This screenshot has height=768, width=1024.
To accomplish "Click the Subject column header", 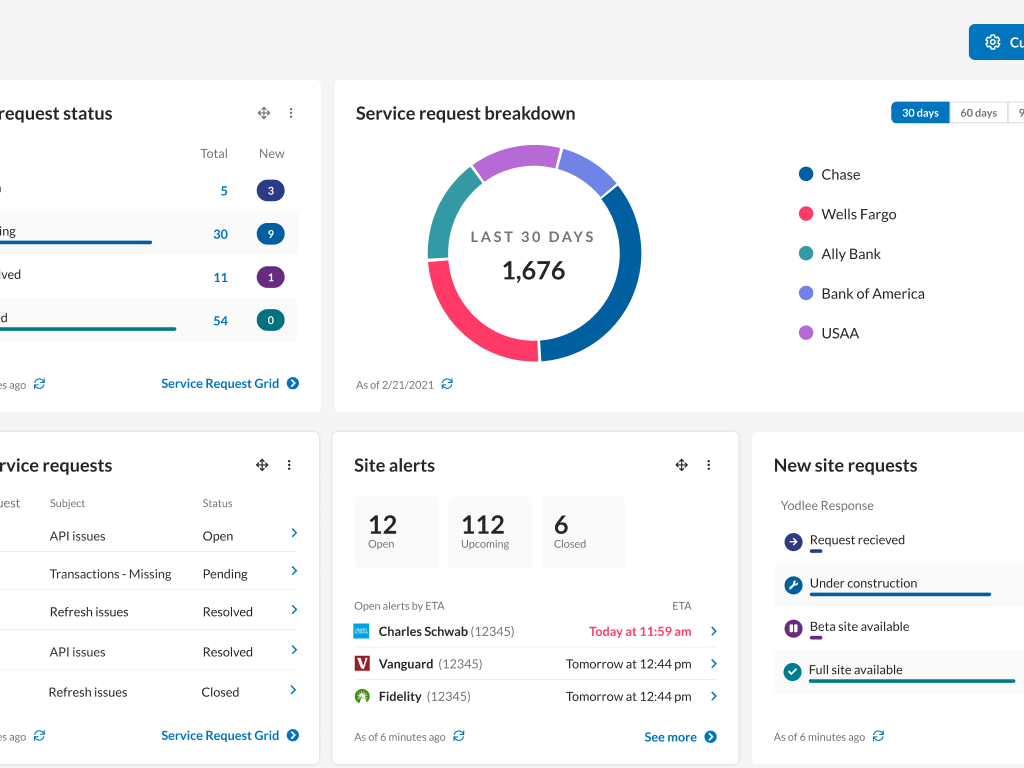I will point(67,504).
